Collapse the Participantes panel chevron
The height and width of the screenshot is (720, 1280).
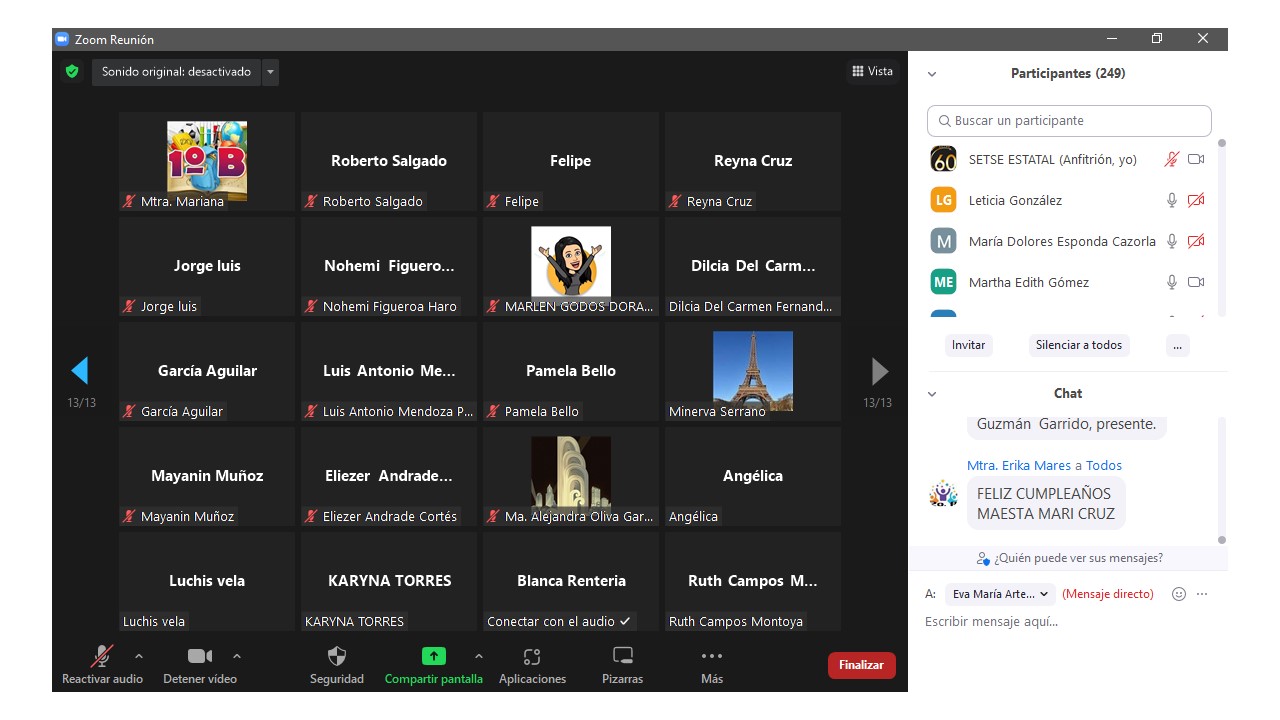pos(932,74)
